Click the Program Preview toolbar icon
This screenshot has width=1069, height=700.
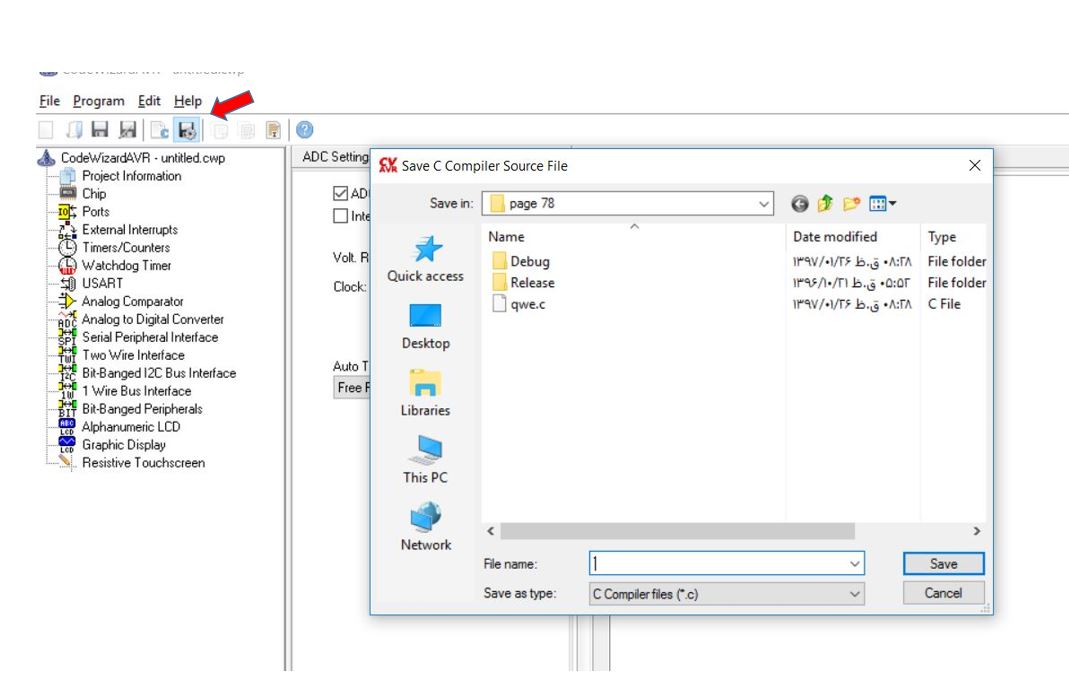(273, 130)
